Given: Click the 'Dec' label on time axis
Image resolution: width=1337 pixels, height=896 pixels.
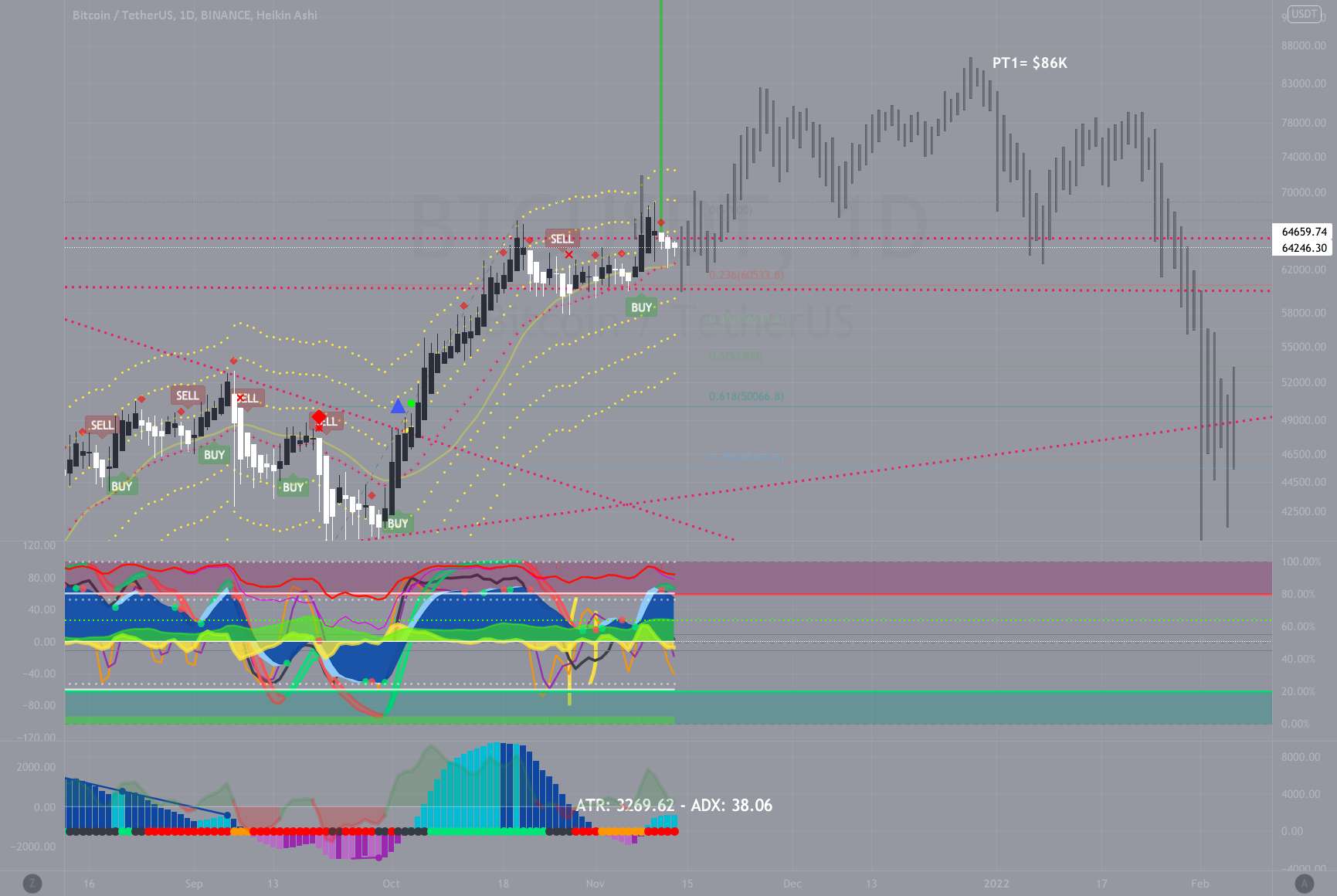Looking at the screenshot, I should [792, 884].
